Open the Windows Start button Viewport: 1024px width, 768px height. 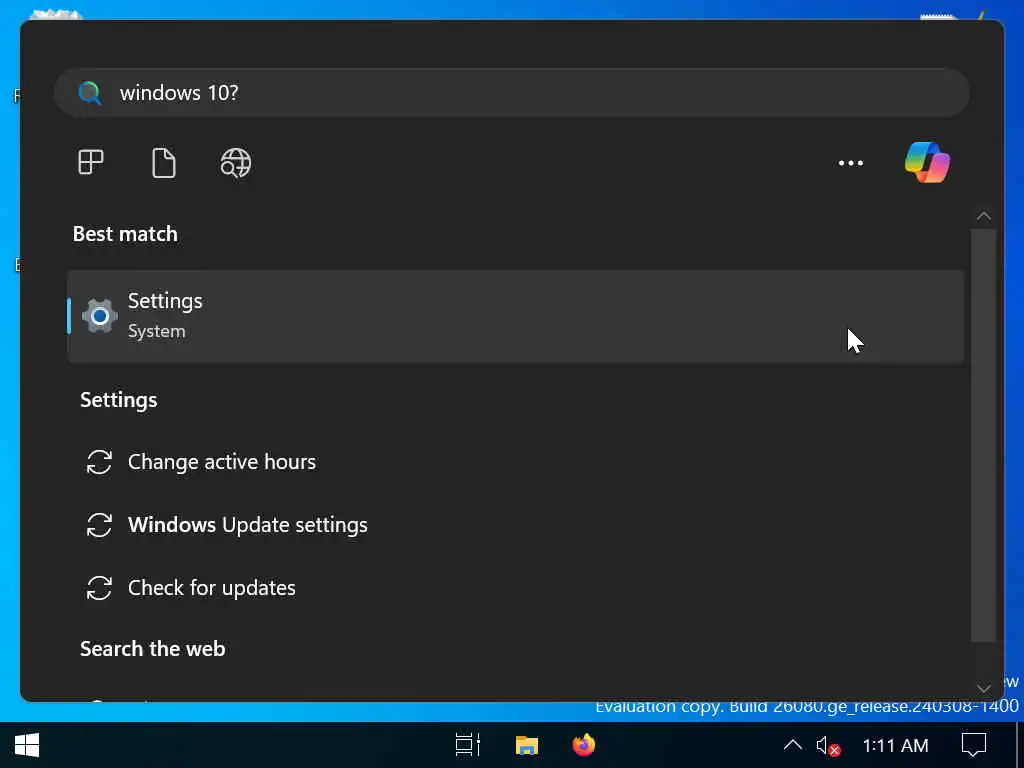tap(27, 745)
